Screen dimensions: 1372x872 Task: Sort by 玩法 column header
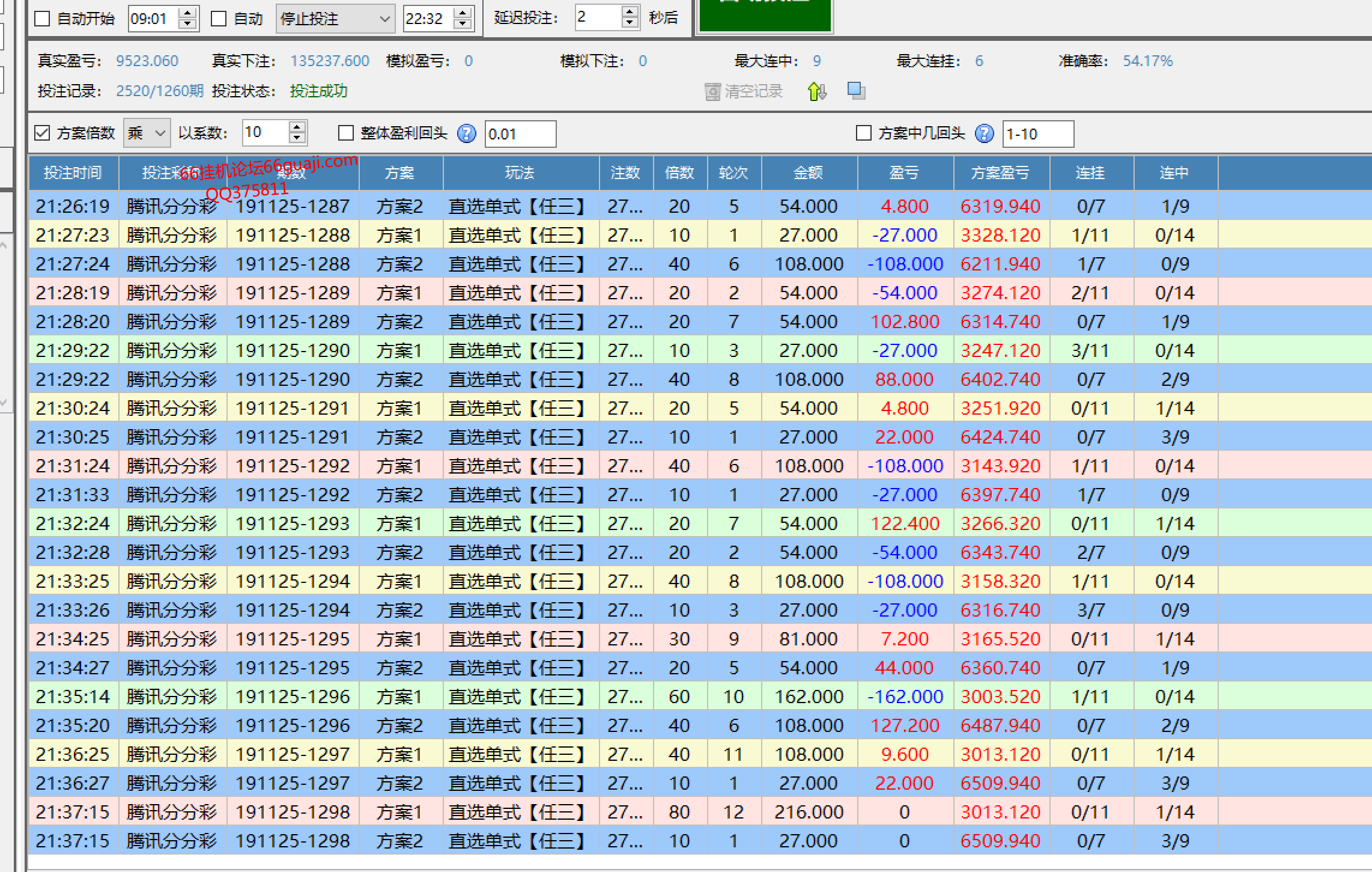[521, 173]
